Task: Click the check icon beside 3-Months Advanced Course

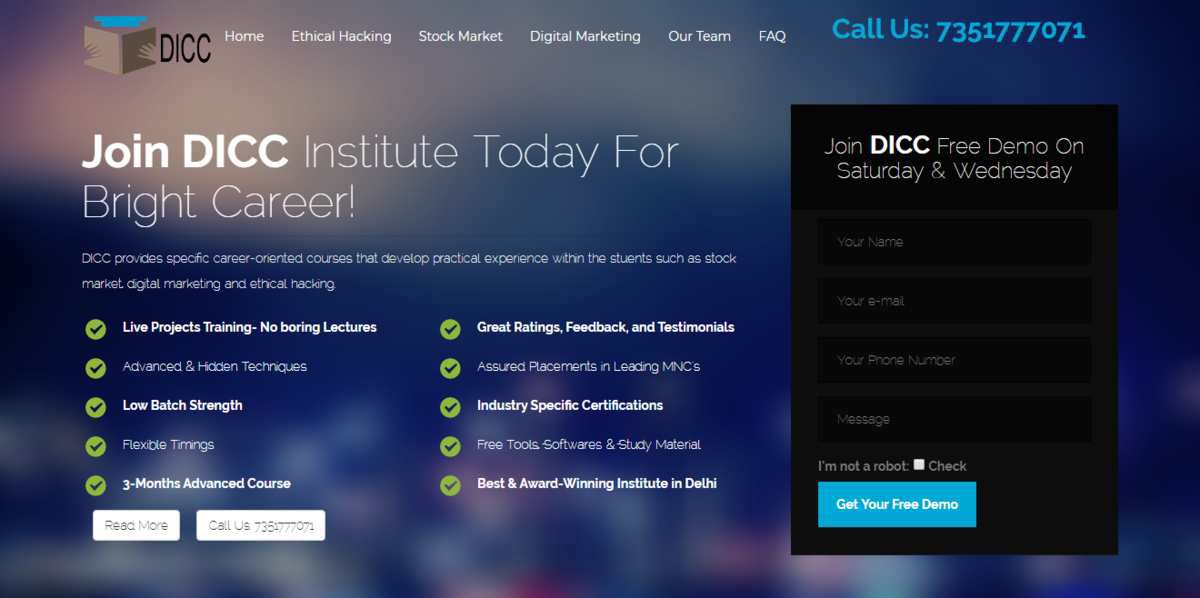Action: point(96,485)
